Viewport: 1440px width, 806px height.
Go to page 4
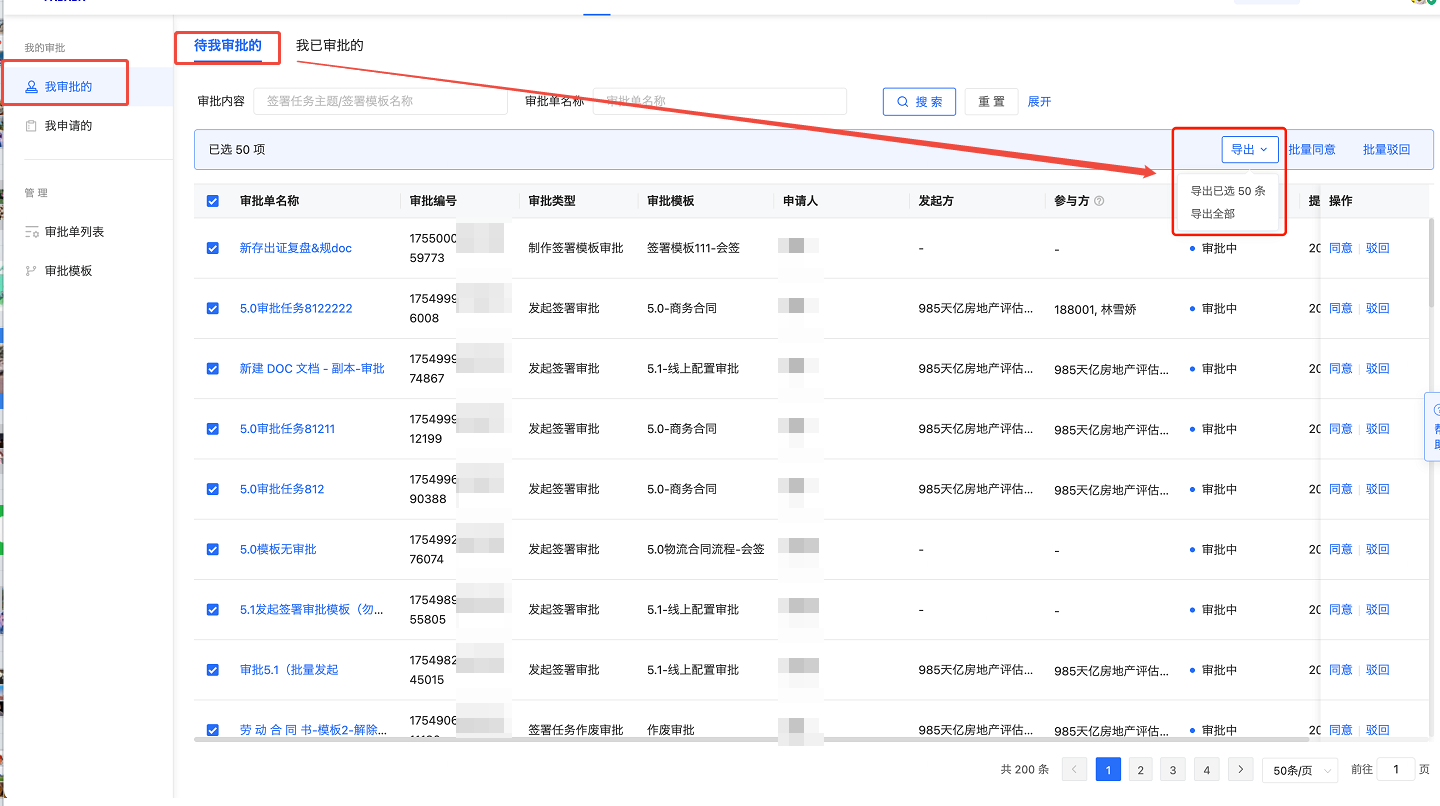1207,770
